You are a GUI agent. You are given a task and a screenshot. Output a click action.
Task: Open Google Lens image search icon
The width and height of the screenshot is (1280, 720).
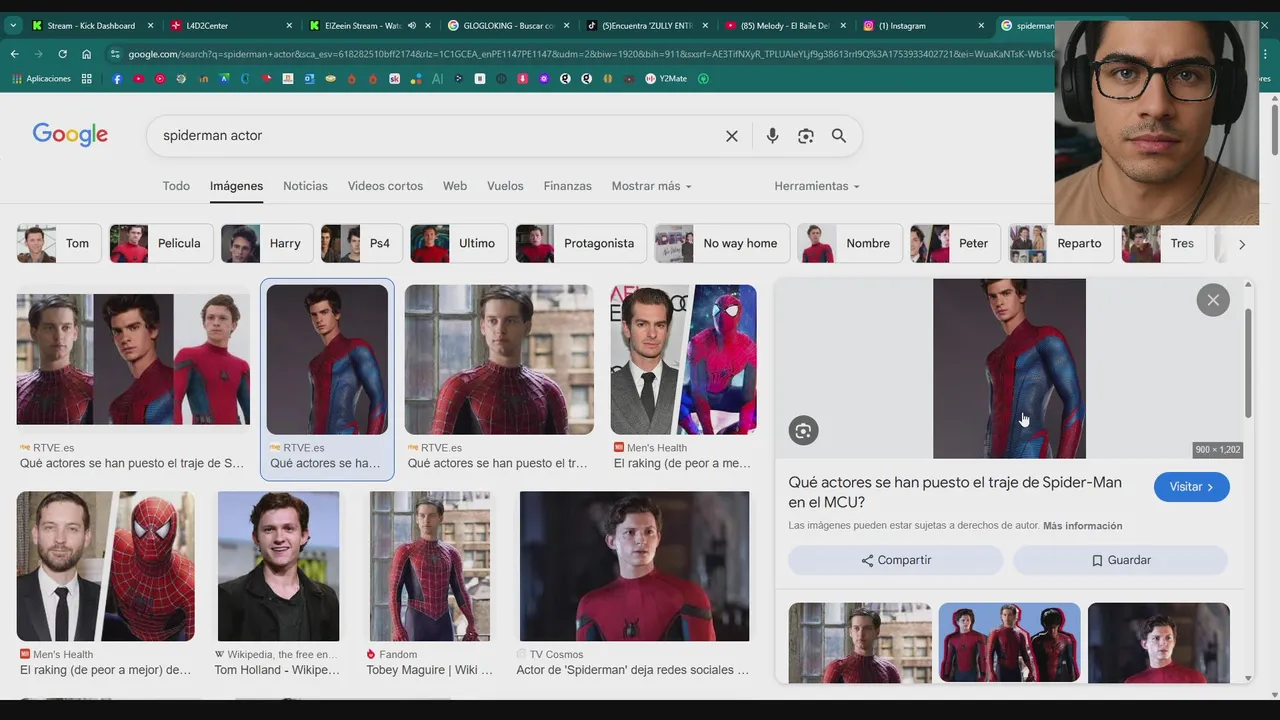805,136
